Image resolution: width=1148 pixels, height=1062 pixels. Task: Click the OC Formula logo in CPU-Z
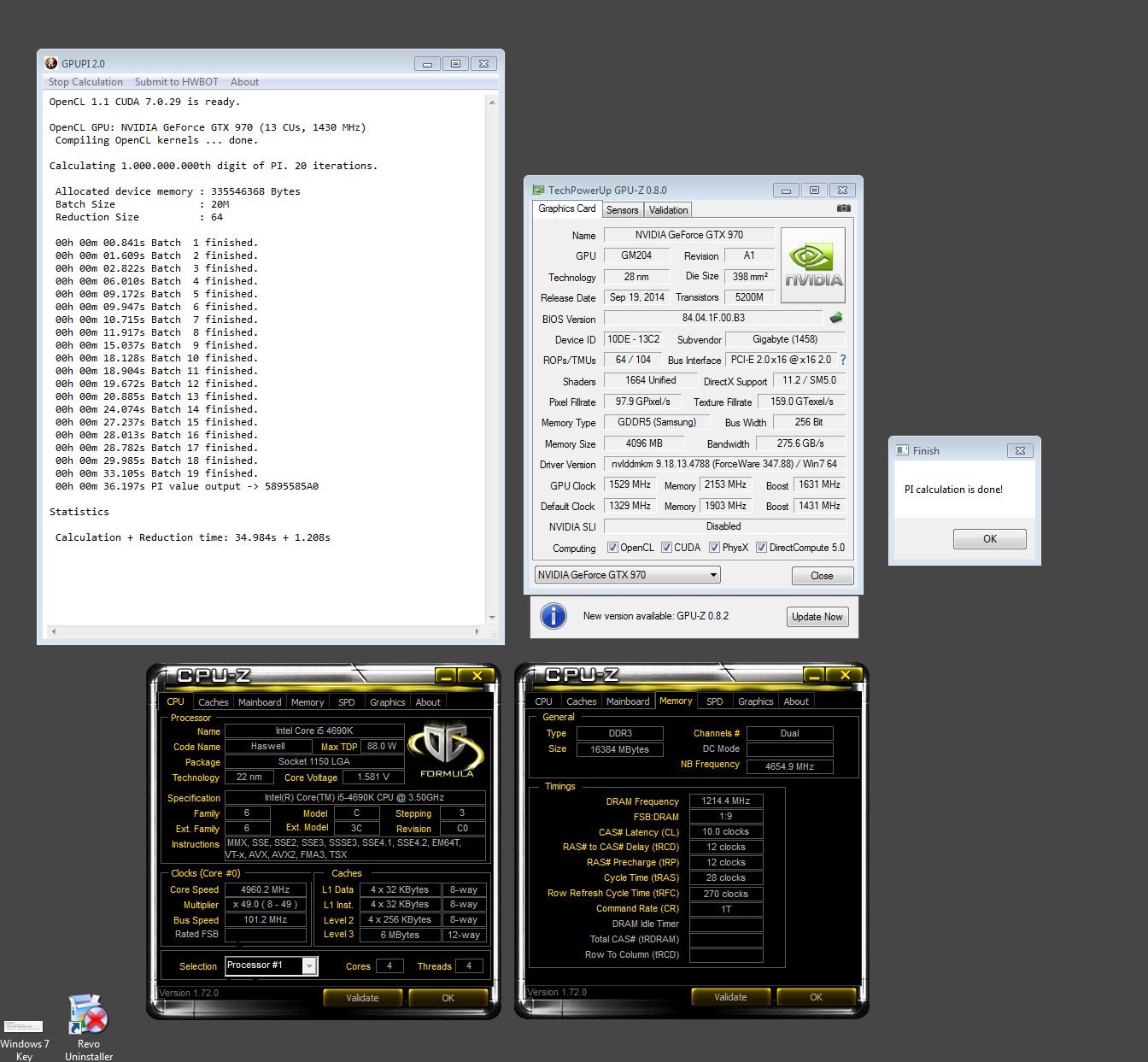point(446,750)
